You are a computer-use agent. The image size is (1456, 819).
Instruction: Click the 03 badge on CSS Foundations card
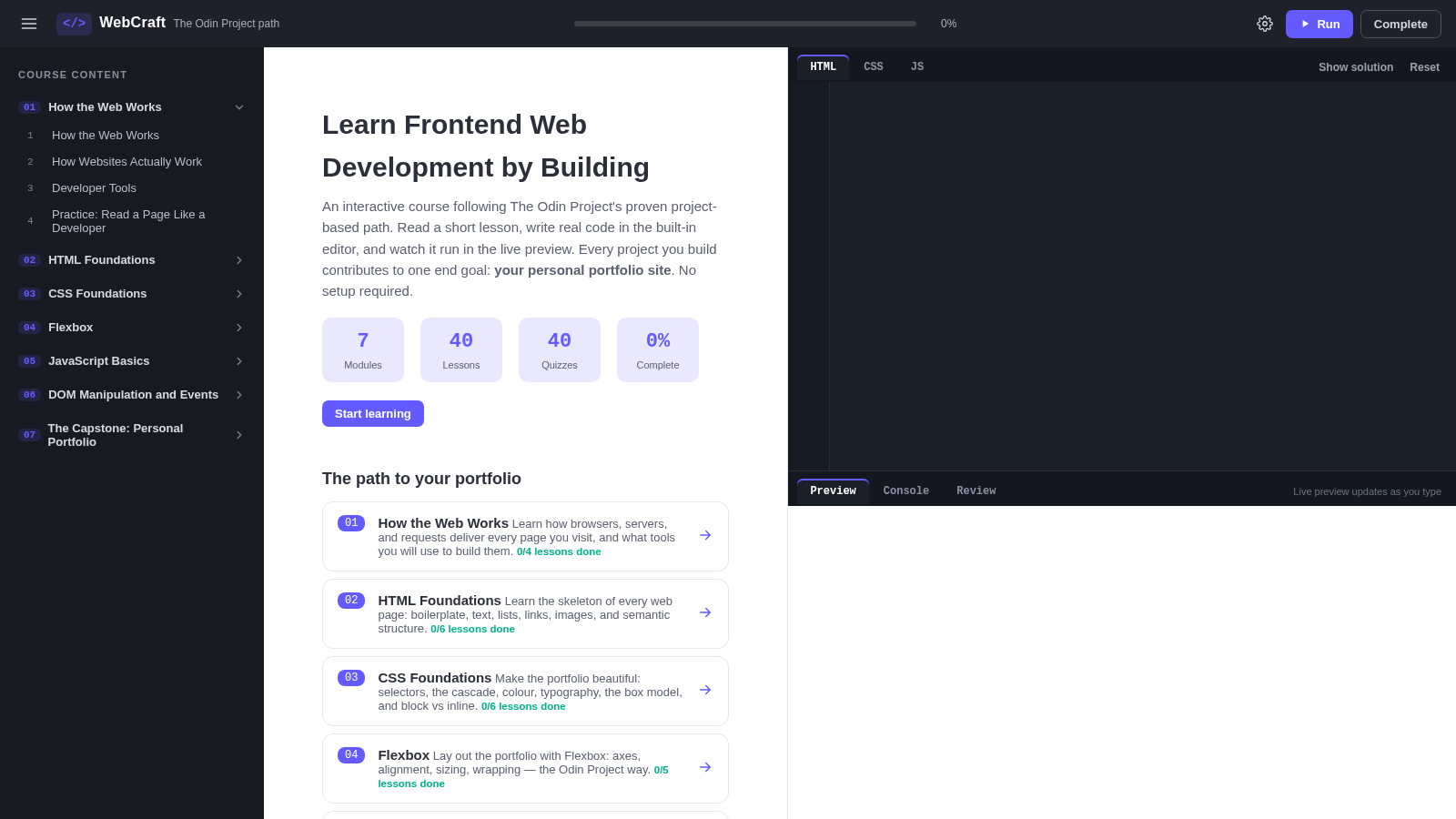tap(351, 678)
